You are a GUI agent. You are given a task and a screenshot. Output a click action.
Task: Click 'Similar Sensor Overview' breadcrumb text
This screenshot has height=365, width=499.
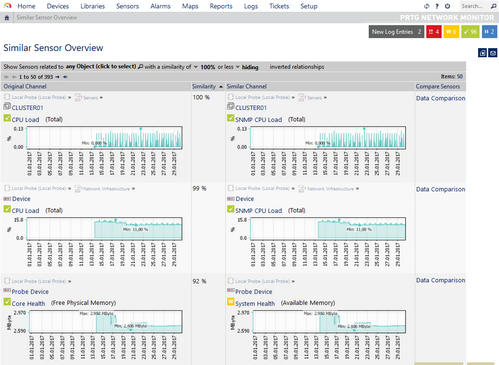pos(47,18)
